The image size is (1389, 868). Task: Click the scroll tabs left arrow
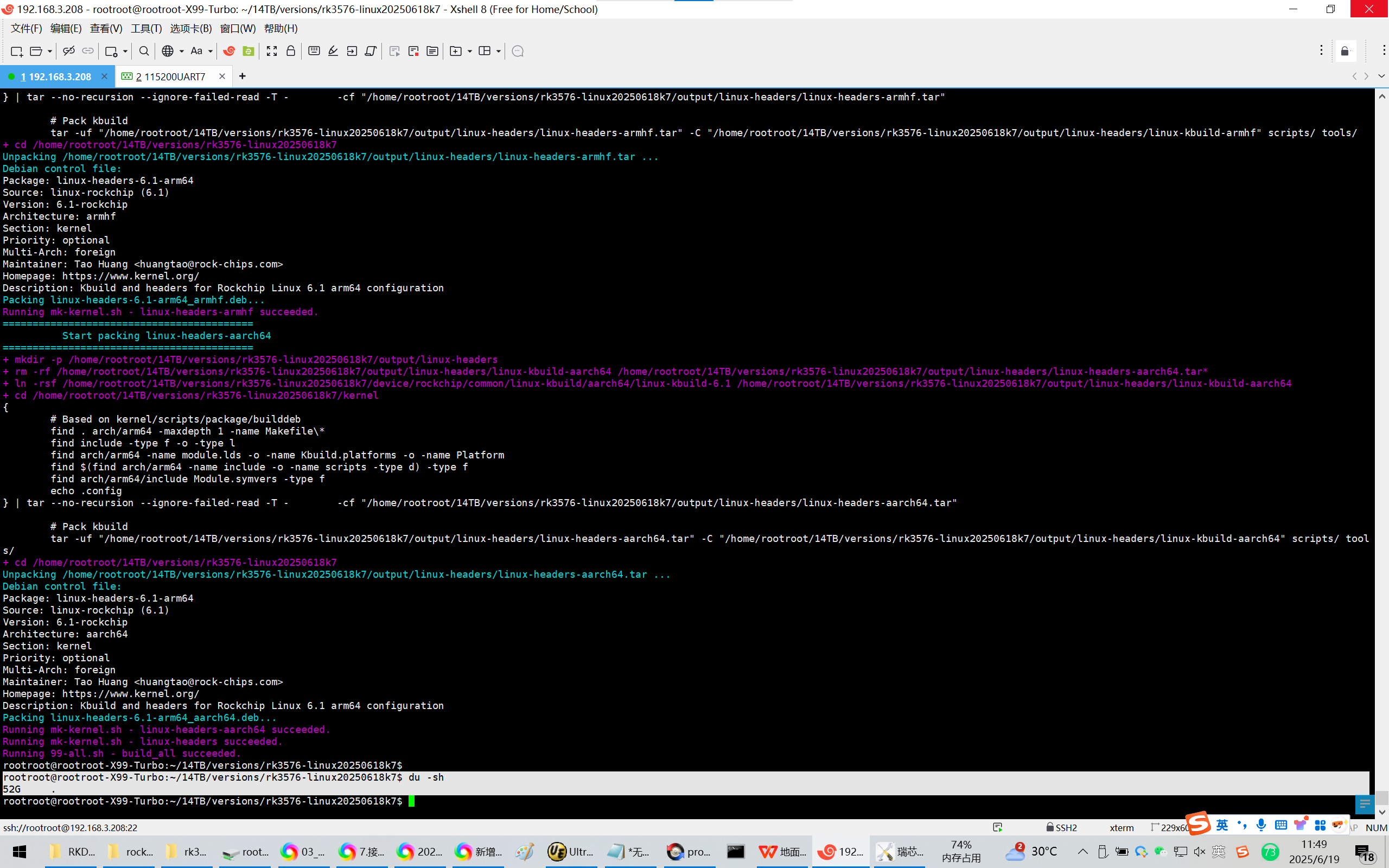(1355, 76)
